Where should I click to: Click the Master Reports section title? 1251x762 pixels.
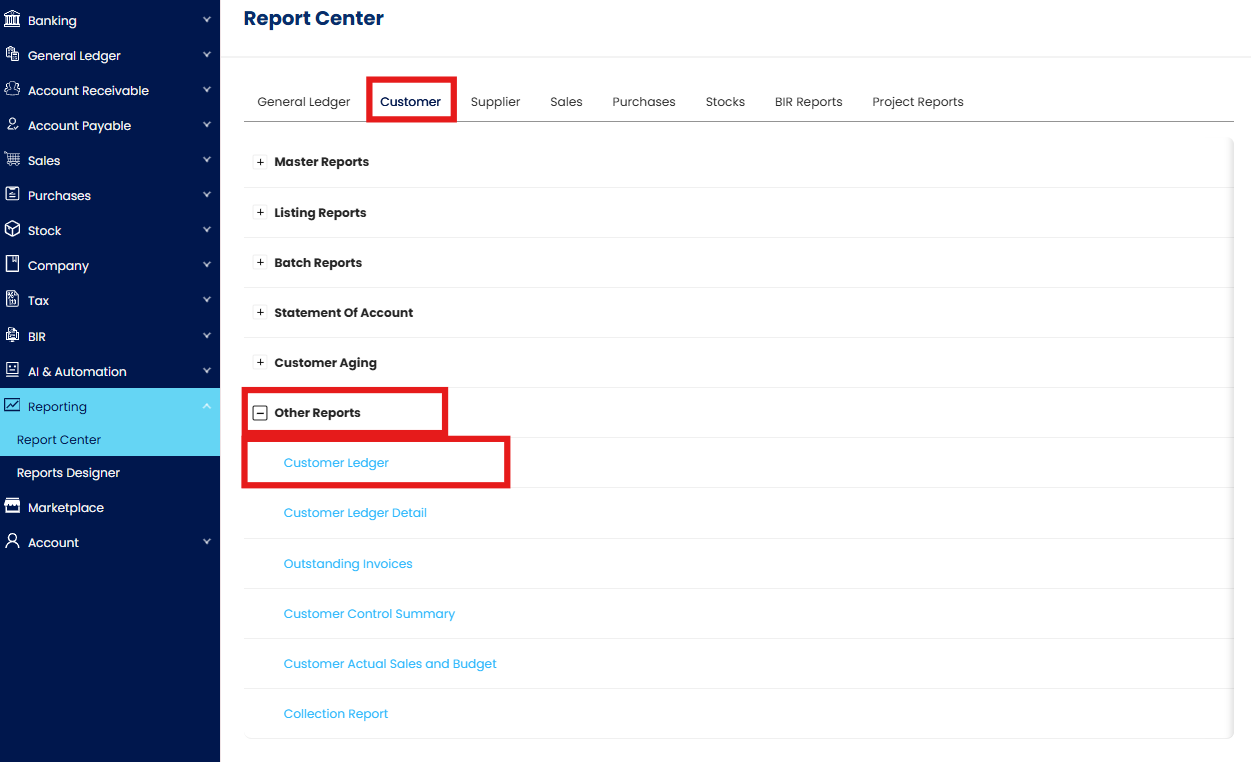[x=322, y=162]
